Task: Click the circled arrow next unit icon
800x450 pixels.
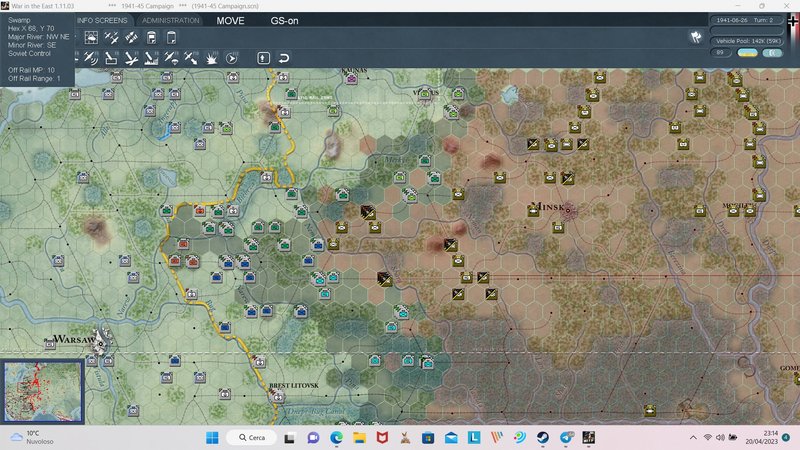Action: tap(232, 59)
